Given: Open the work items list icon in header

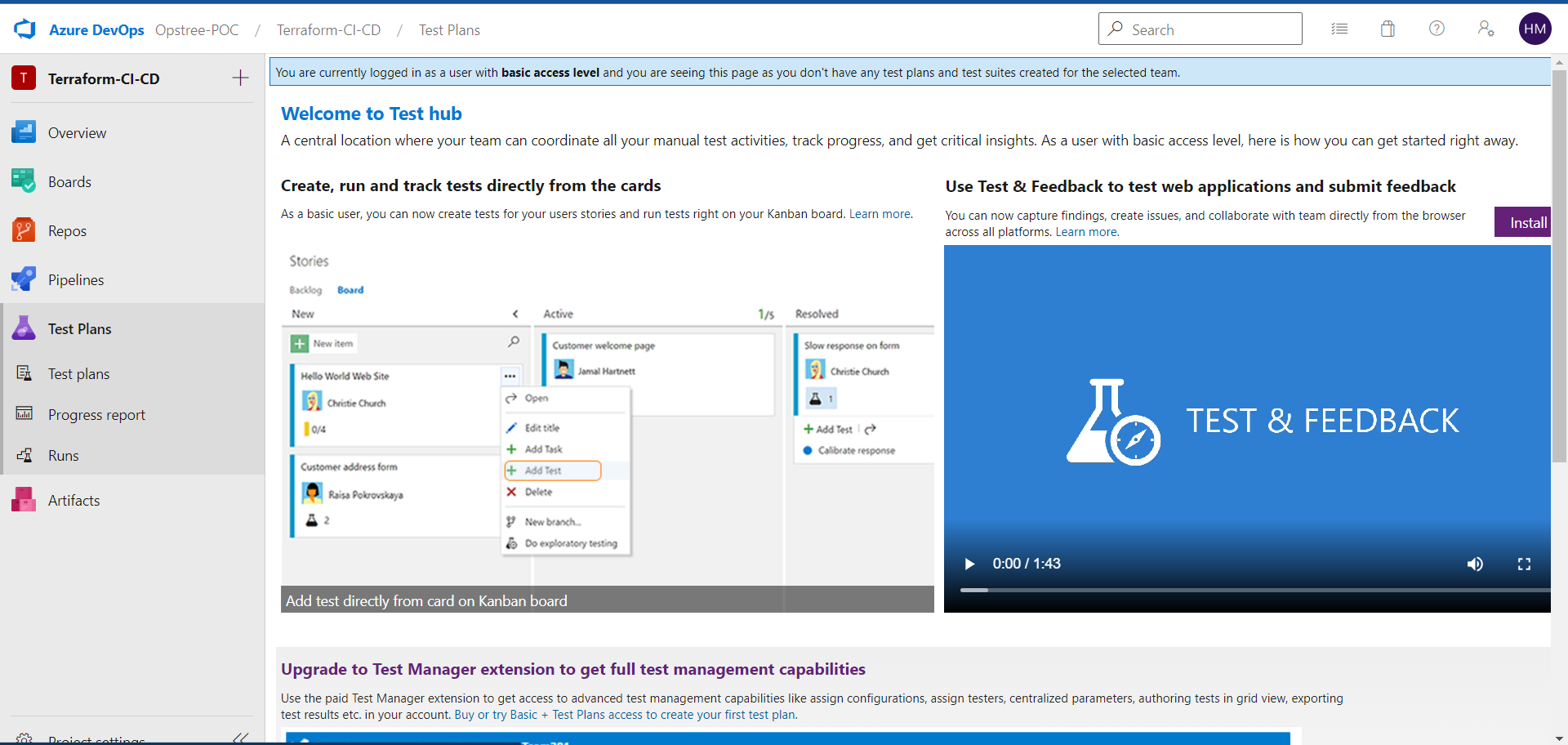Looking at the screenshot, I should click(1339, 29).
